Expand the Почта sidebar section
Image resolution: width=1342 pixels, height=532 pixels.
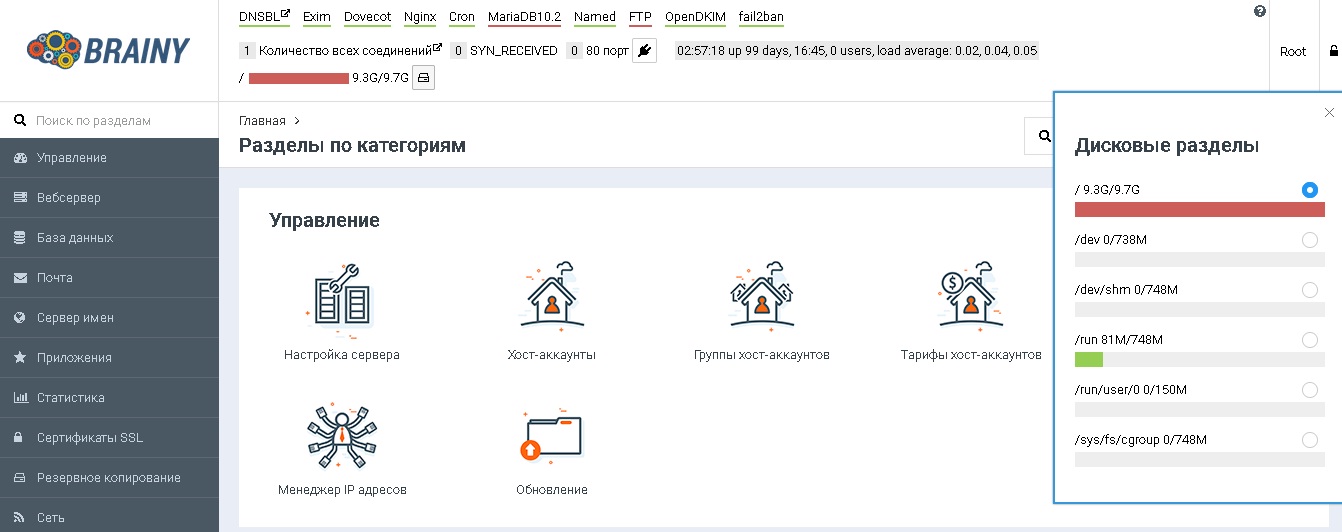pos(55,278)
